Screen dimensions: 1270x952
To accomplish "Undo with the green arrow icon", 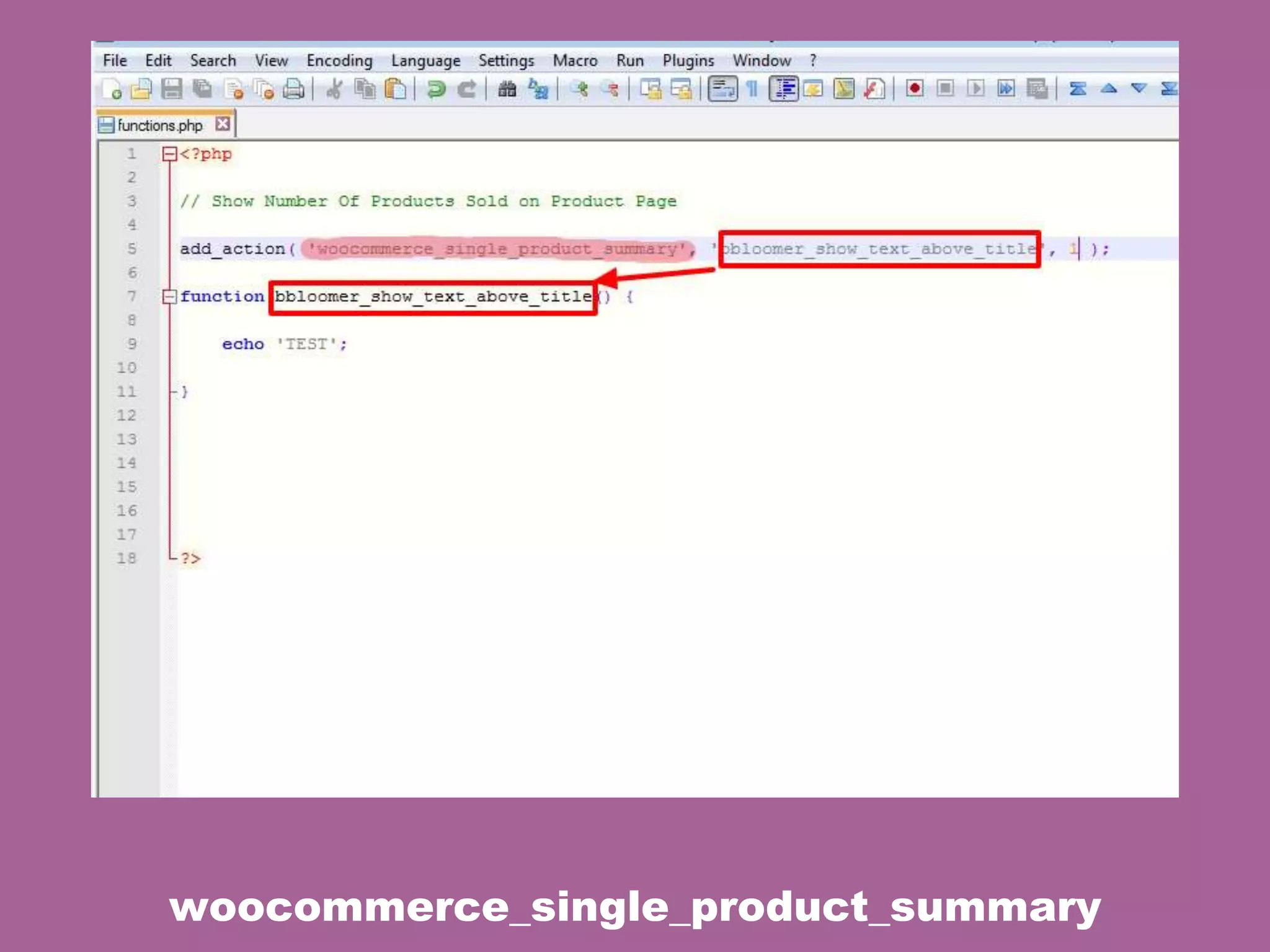I will pyautogui.click(x=436, y=89).
